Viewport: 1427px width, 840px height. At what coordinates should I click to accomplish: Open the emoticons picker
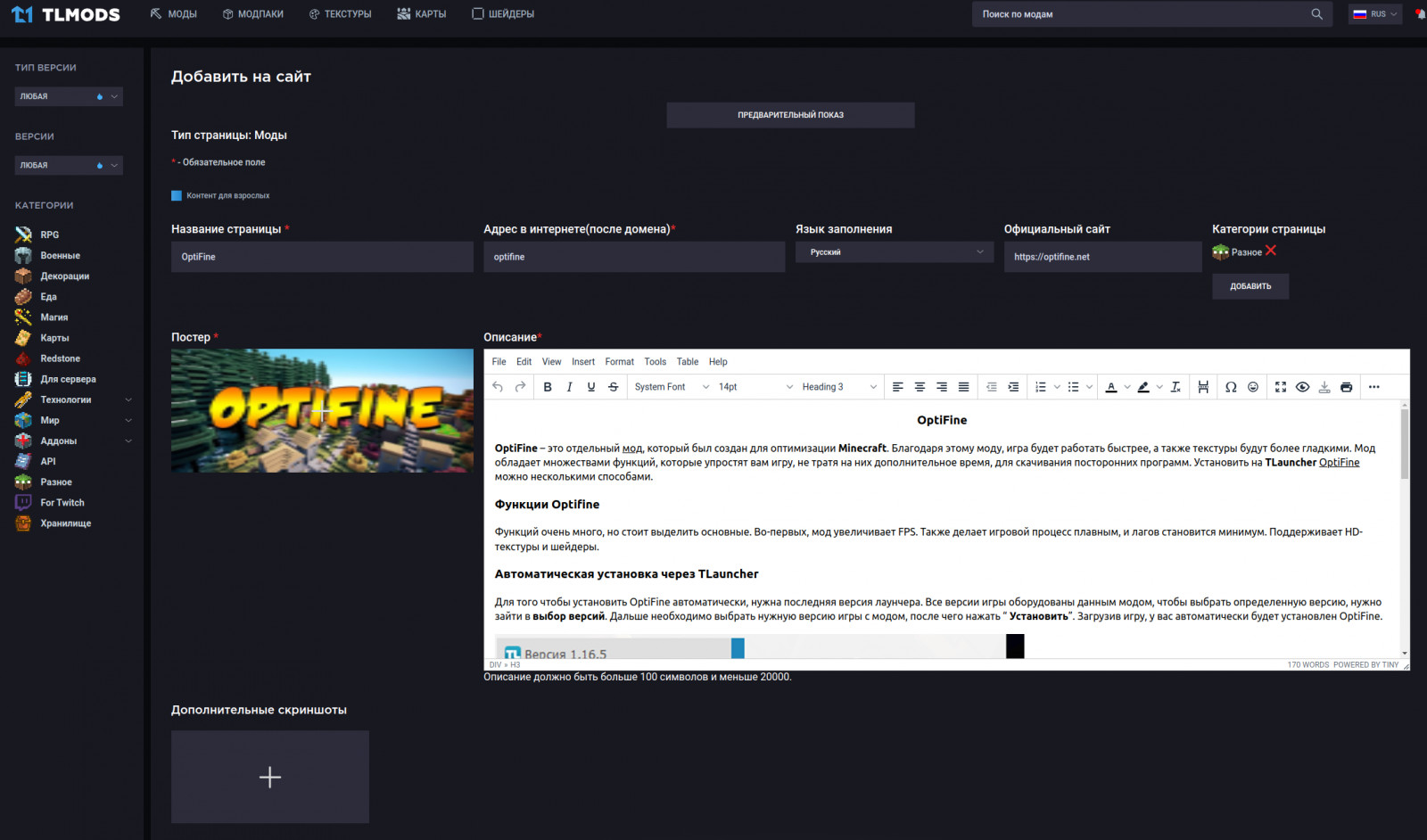pos(1253,387)
